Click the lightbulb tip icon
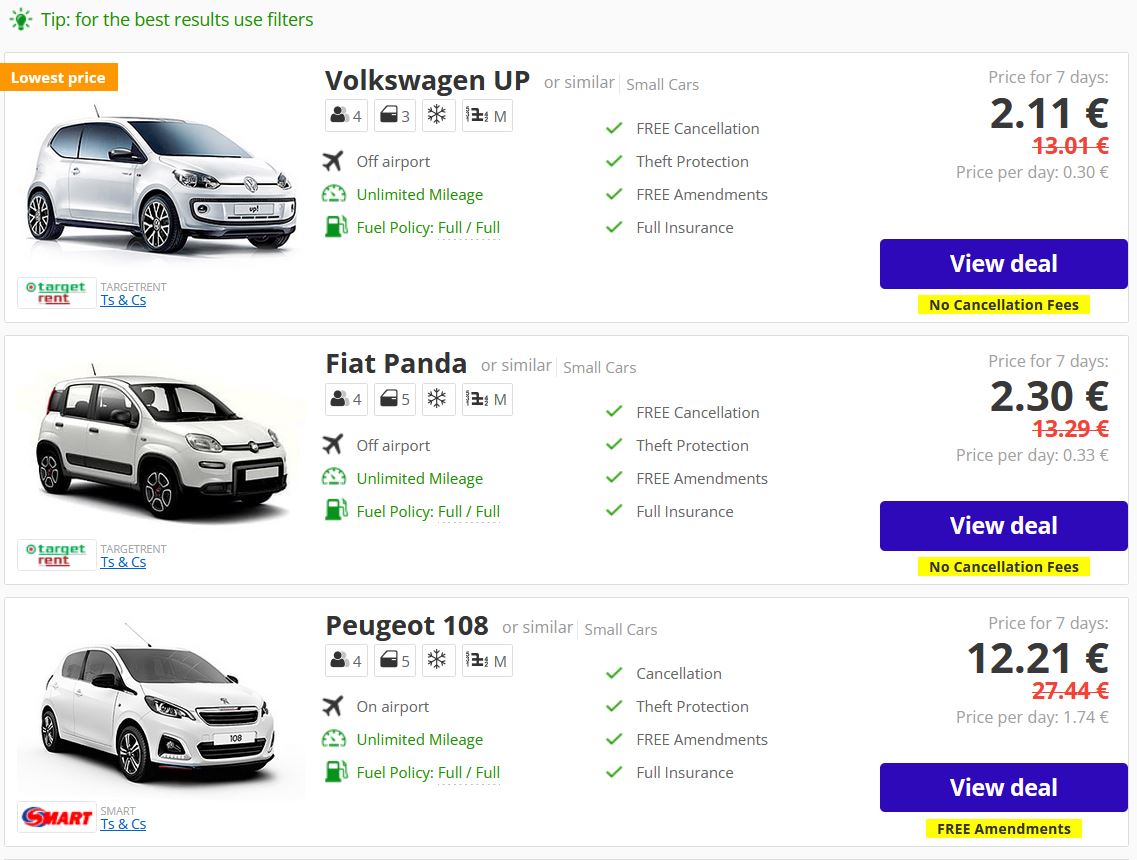Image resolution: width=1137 pixels, height=860 pixels. pyautogui.click(x=21, y=20)
